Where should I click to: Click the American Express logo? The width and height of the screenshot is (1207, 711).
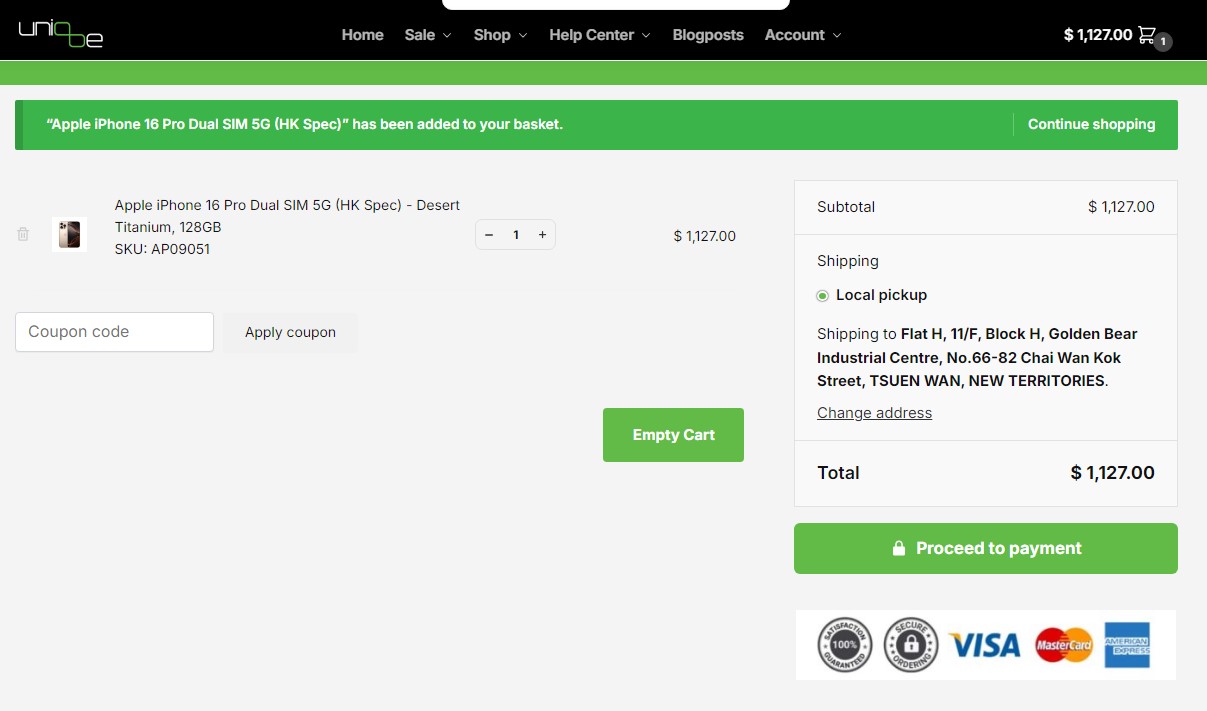tap(1127, 645)
